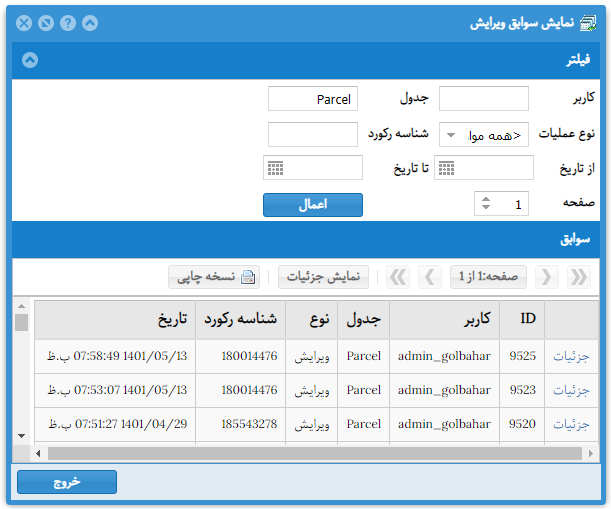The height and width of the screenshot is (509, 611).
Task: Click the horizontal scrollbar left arrow
Action: tap(38, 453)
